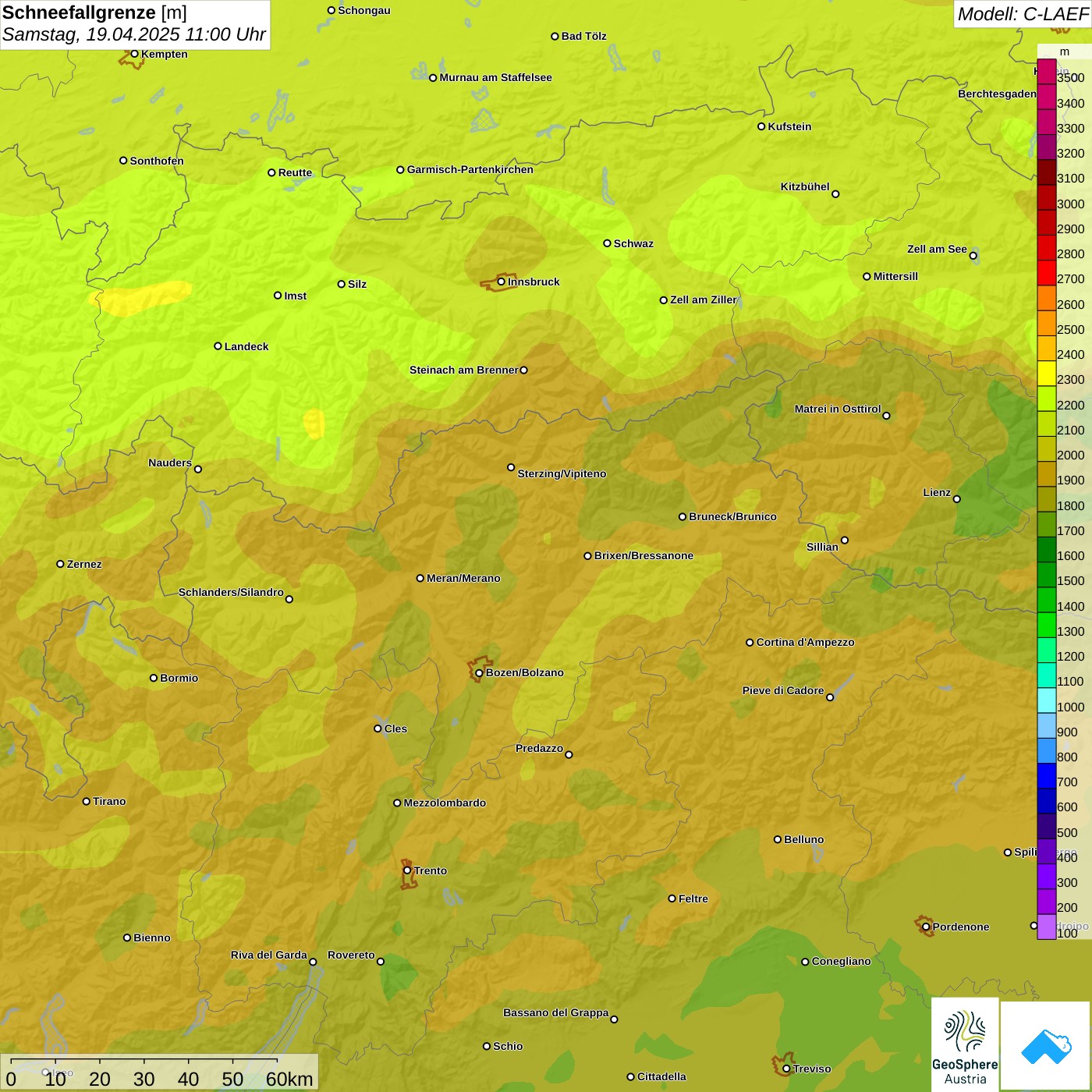Click the 60km scale bar label

tap(289, 1079)
